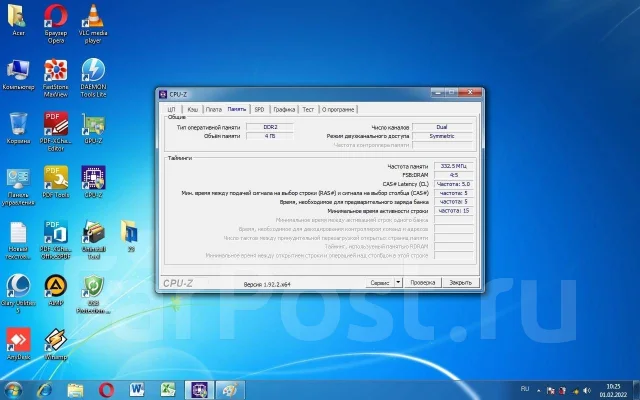Screen dimensions: 640x400
Task: Click the частота: 15 value field
Action: coord(453,211)
